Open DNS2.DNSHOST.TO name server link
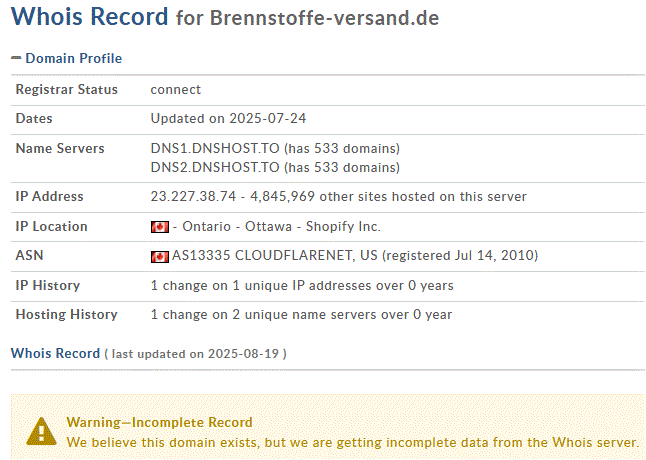 214,167
